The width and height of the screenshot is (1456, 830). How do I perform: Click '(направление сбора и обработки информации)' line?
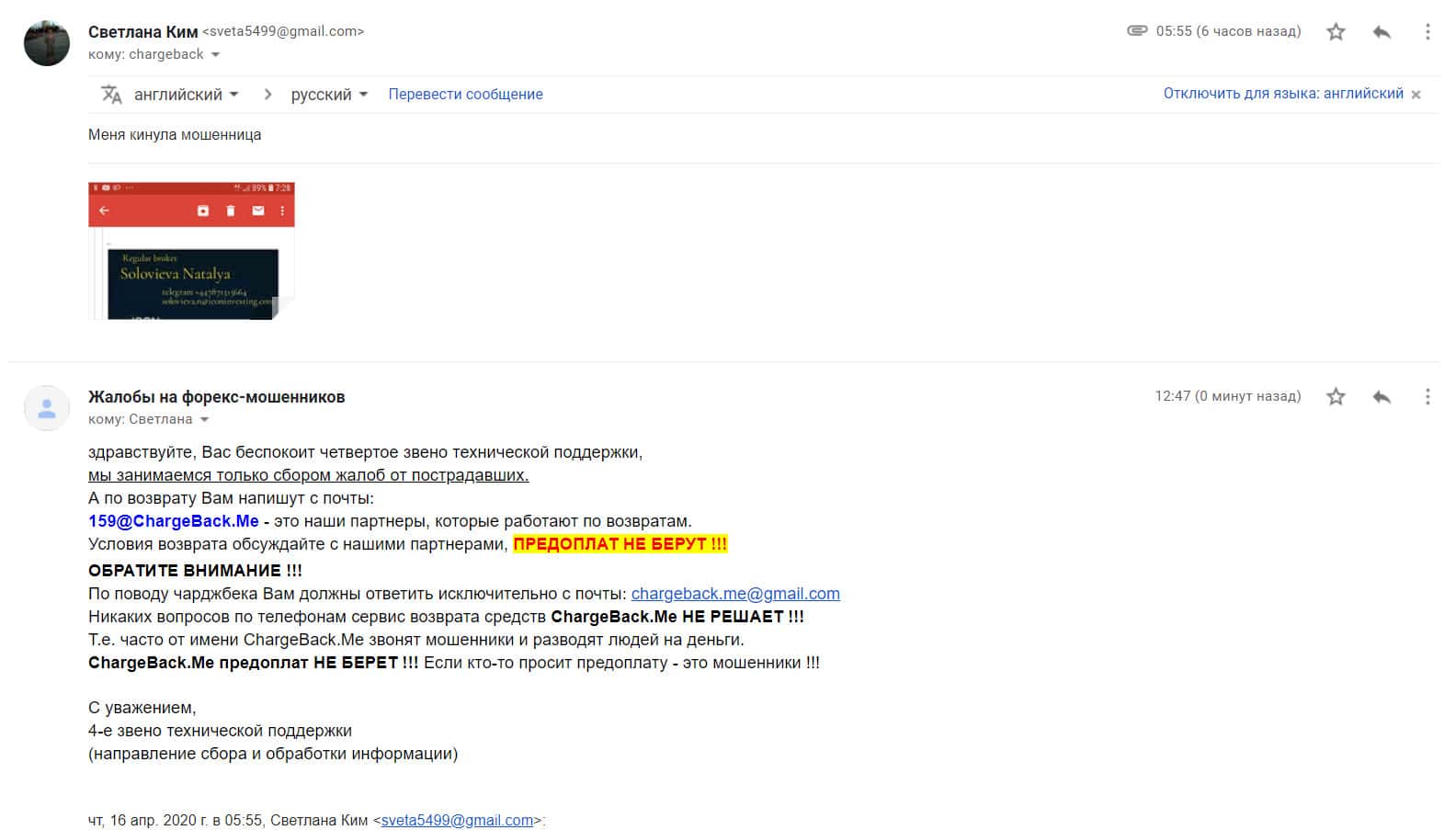click(x=273, y=754)
